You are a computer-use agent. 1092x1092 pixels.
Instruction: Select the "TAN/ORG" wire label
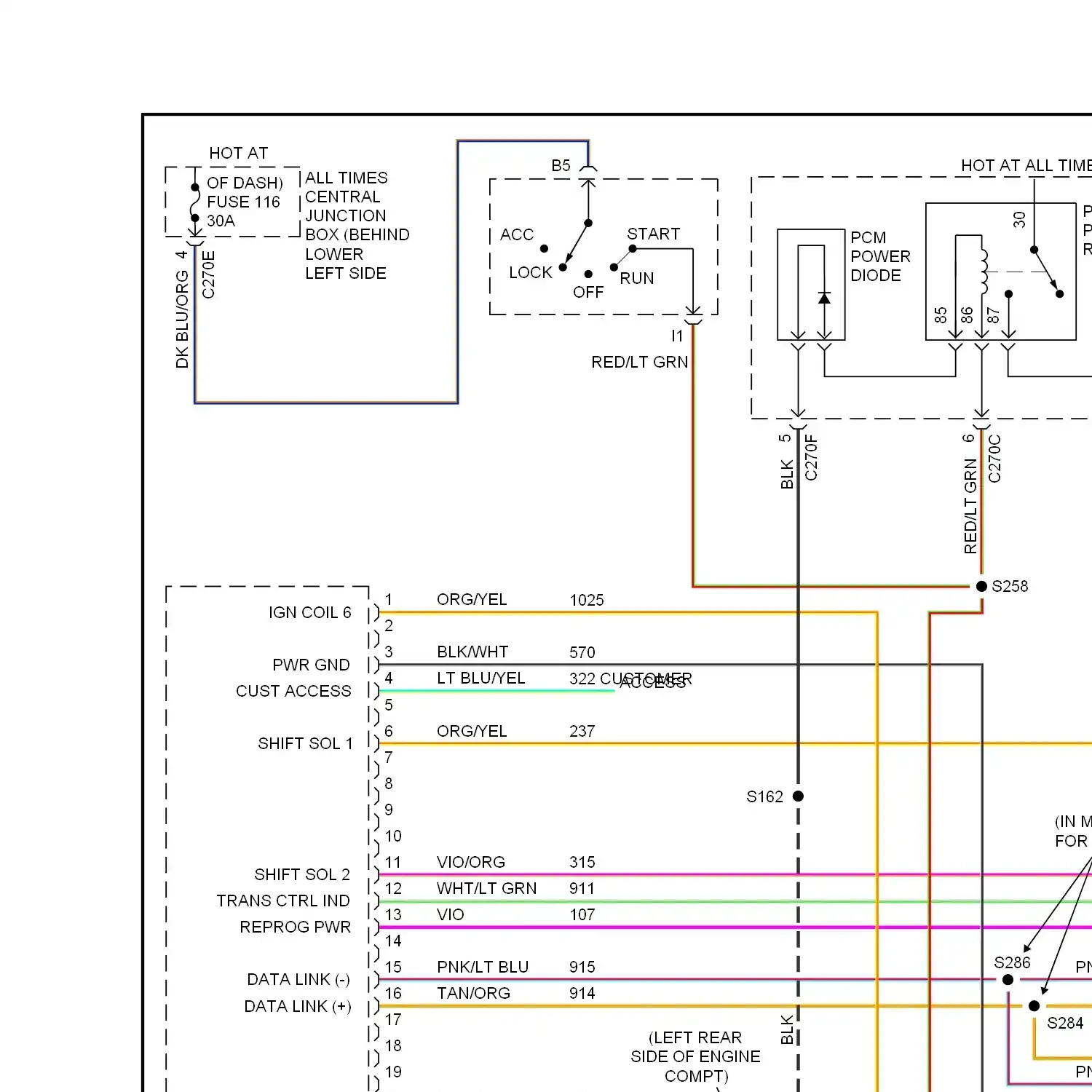pos(473,993)
